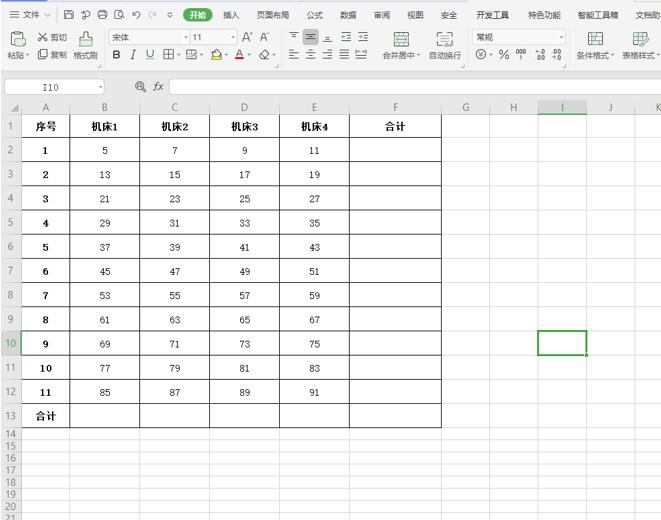Expand the borders dropdown arrow
The image size is (661, 520).
[179, 54]
